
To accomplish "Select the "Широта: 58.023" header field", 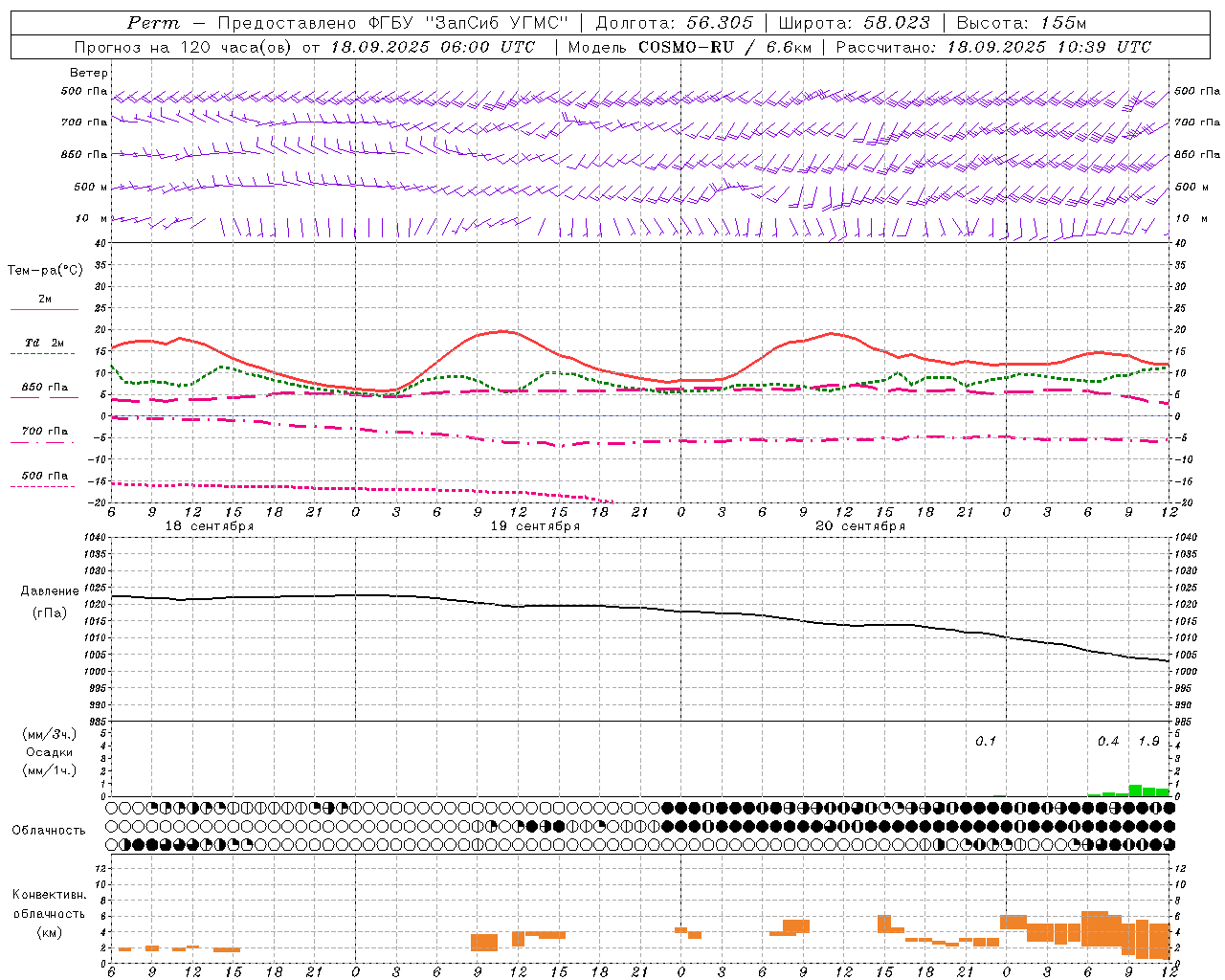I will (854, 23).
